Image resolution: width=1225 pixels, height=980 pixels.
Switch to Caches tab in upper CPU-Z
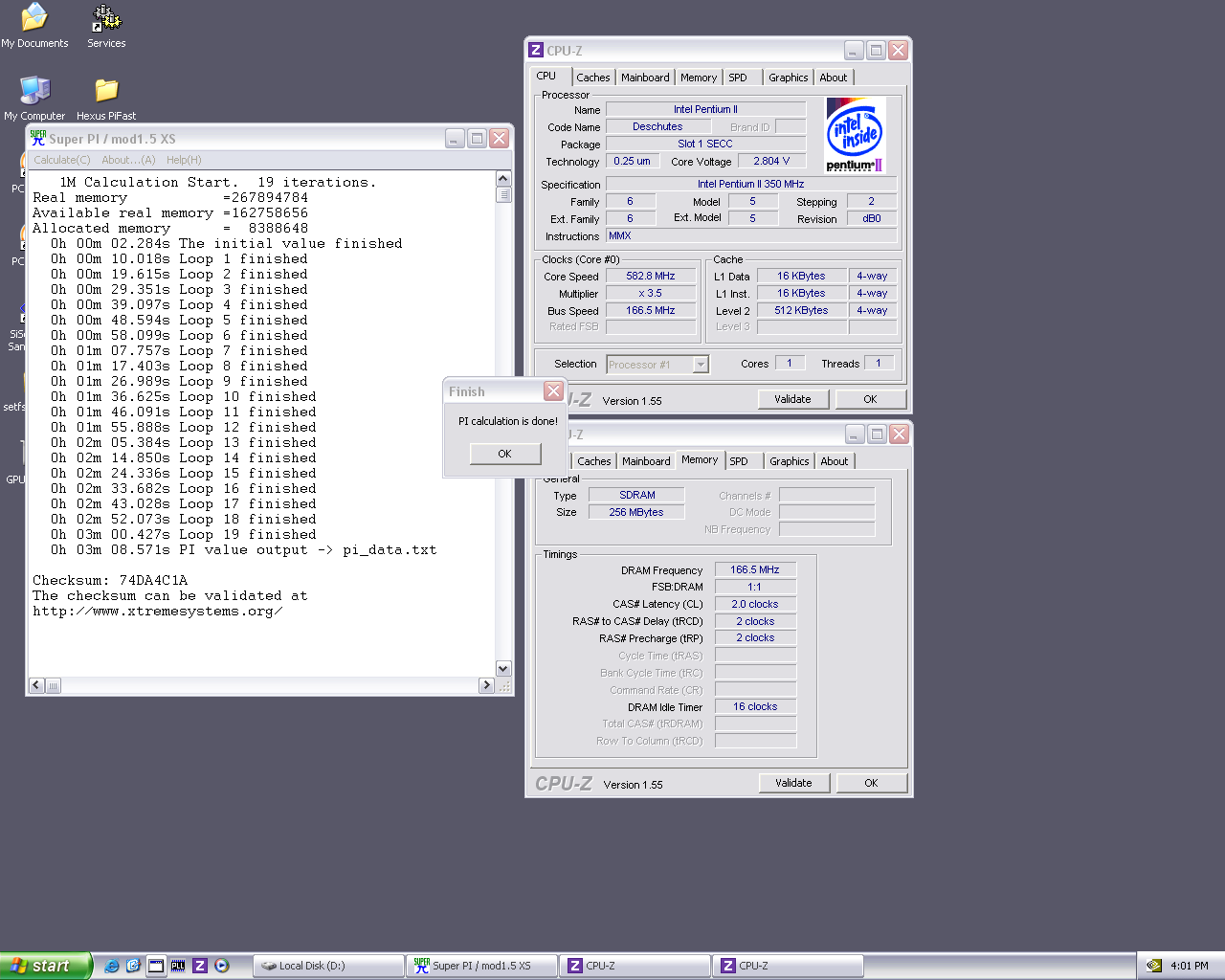(593, 78)
